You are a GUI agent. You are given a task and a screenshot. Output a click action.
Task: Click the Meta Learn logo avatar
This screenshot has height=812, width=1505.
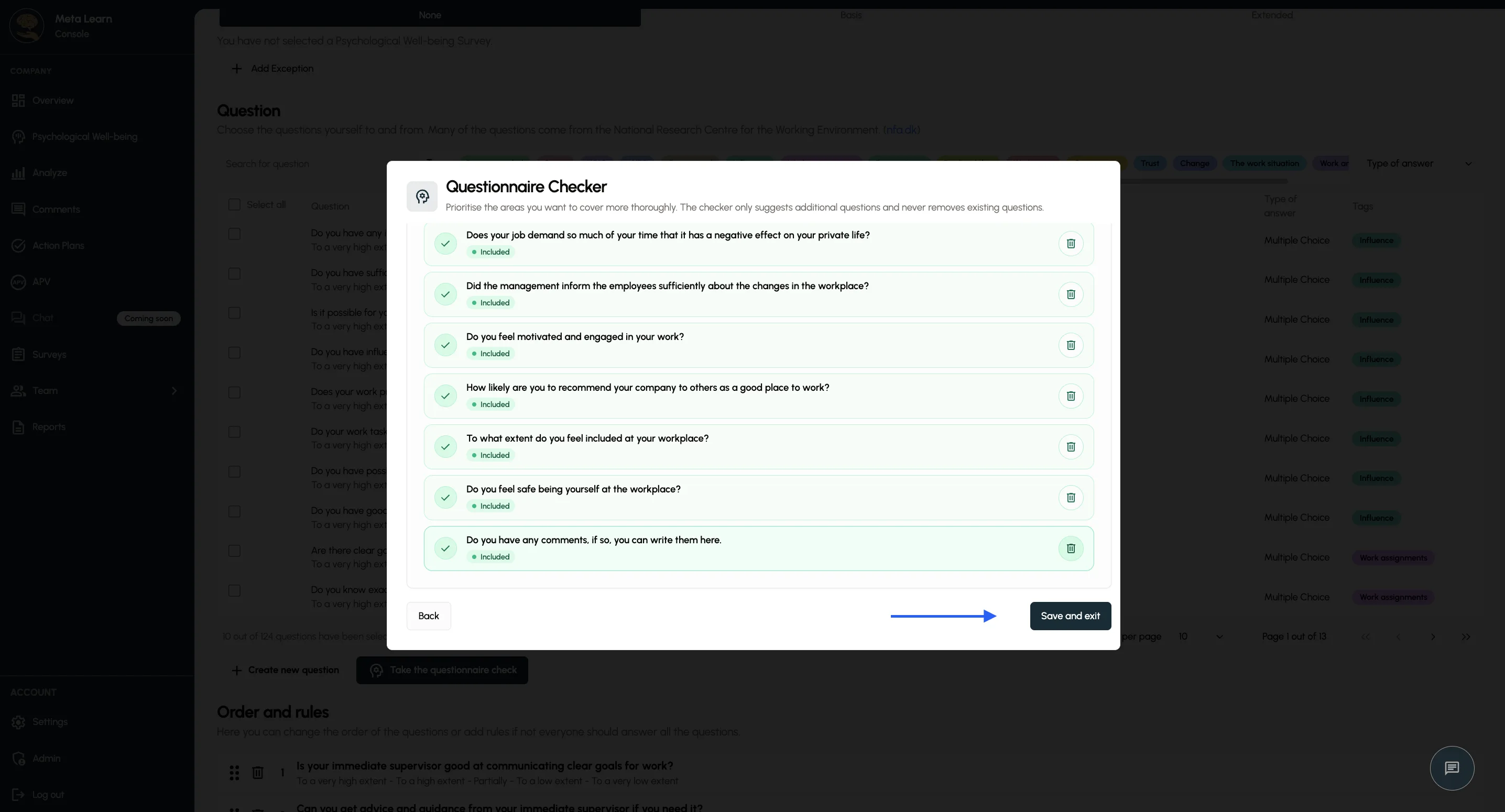[27, 26]
